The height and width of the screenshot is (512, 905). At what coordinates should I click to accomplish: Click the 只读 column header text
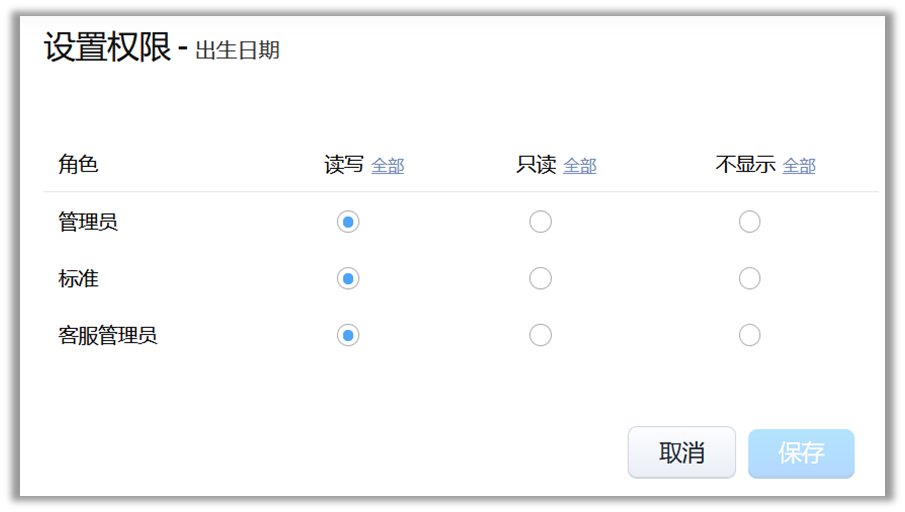536,165
